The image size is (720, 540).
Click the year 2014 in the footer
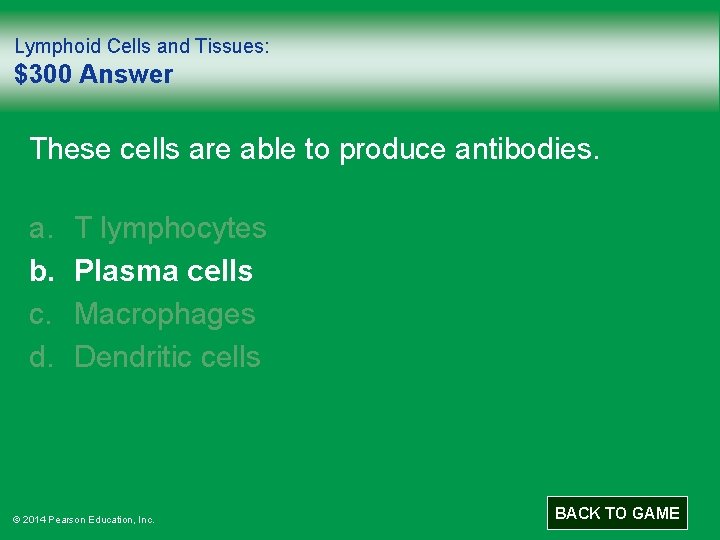(x=35, y=520)
